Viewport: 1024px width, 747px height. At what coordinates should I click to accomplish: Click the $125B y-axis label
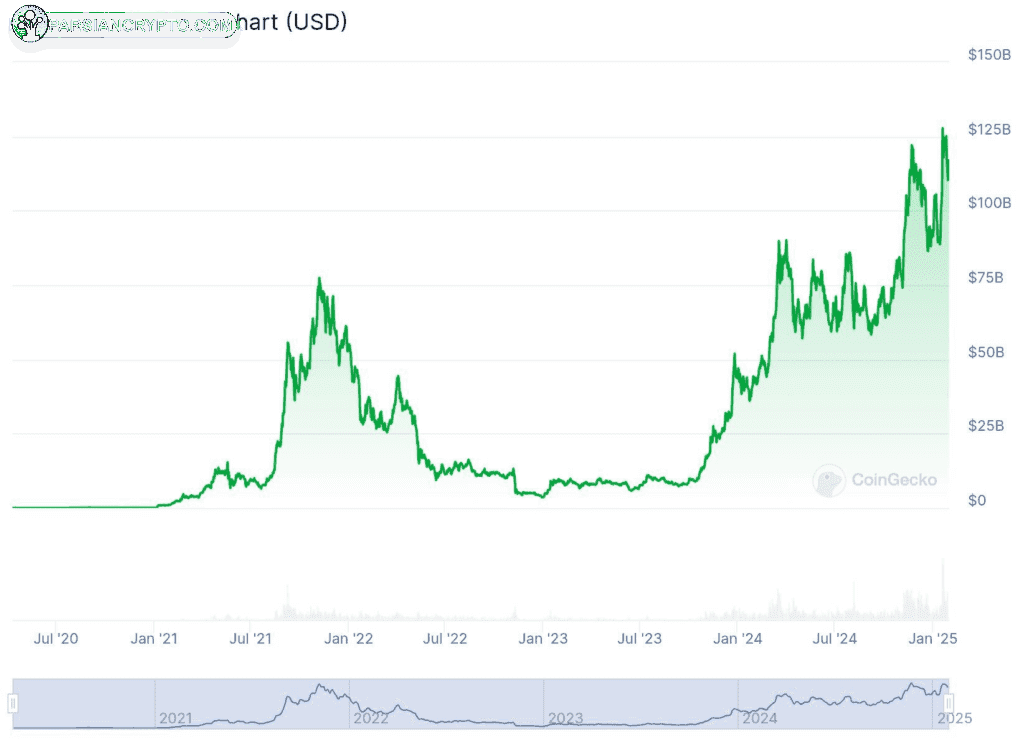click(989, 129)
